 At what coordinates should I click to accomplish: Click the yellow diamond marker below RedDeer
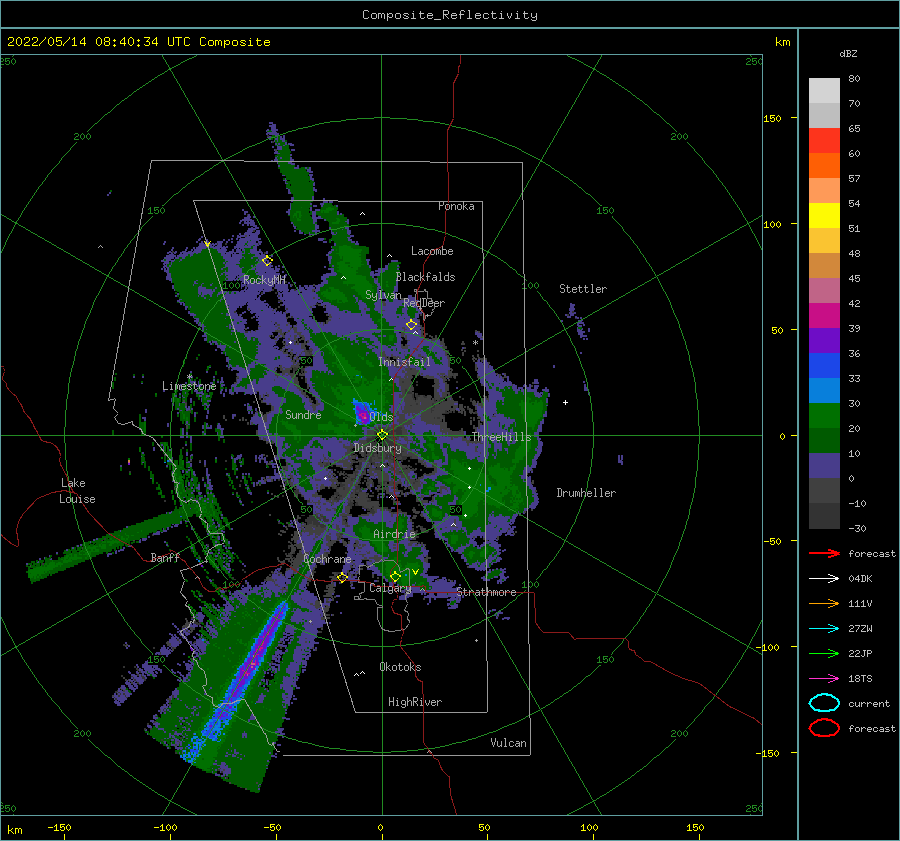pyautogui.click(x=411, y=325)
